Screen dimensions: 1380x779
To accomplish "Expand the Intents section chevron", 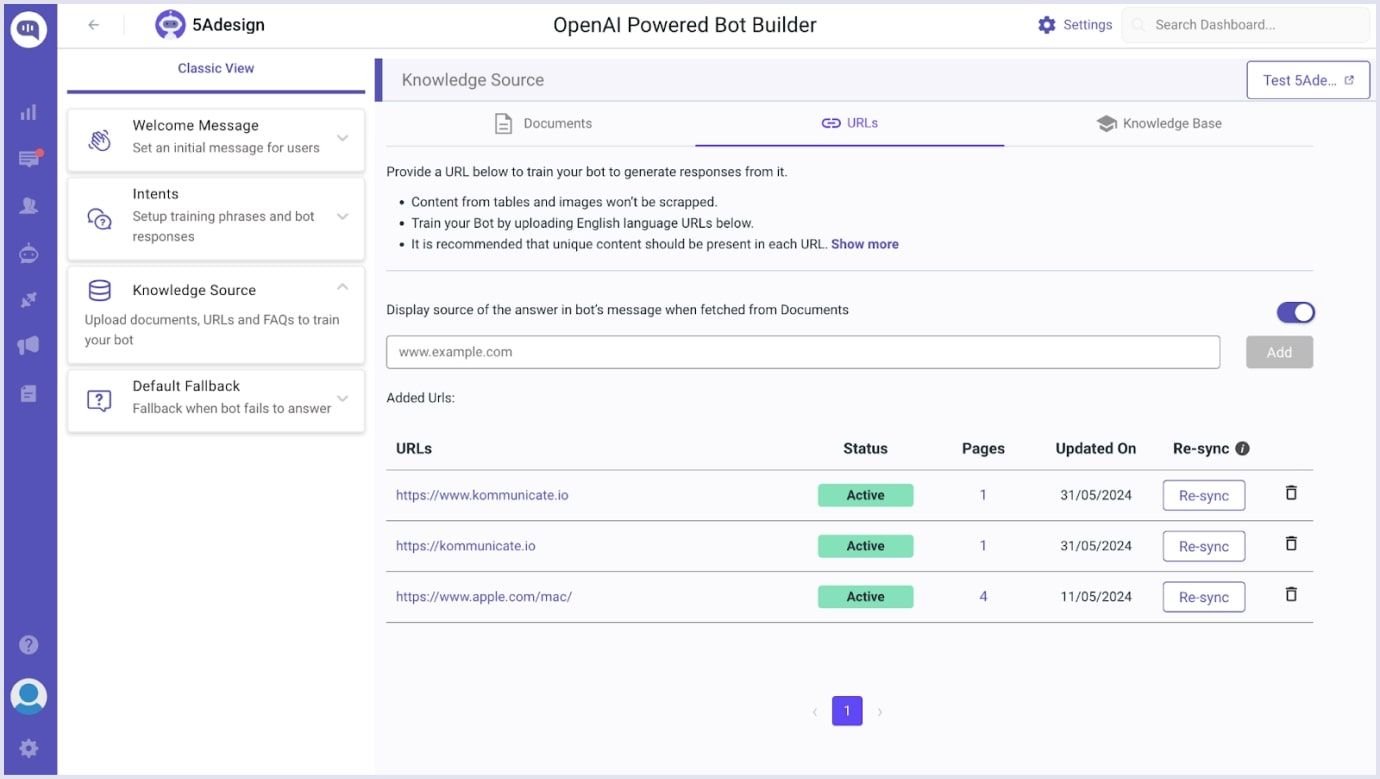I will coord(342,216).
